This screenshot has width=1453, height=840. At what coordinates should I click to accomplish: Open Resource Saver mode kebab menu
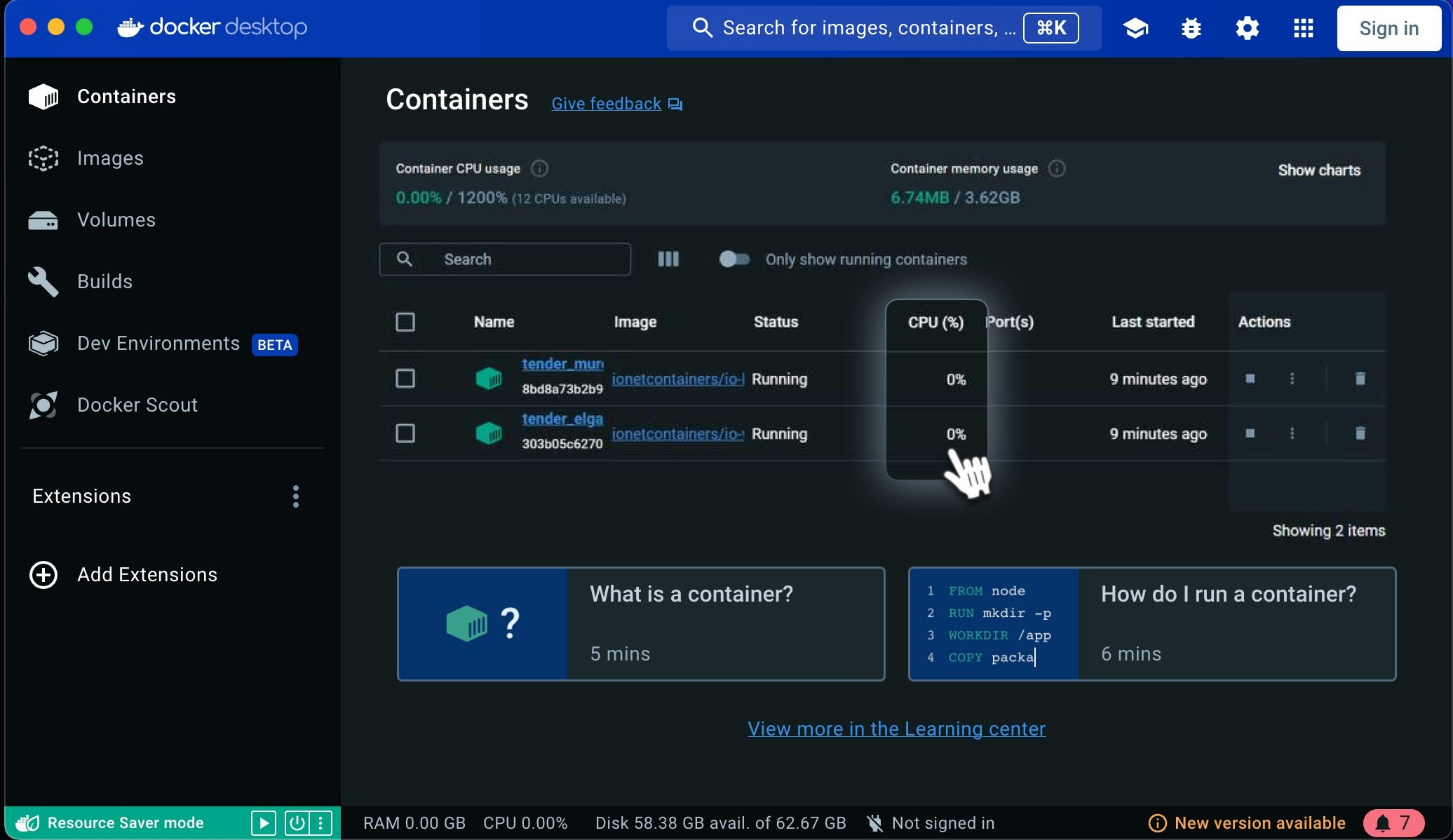(x=321, y=822)
